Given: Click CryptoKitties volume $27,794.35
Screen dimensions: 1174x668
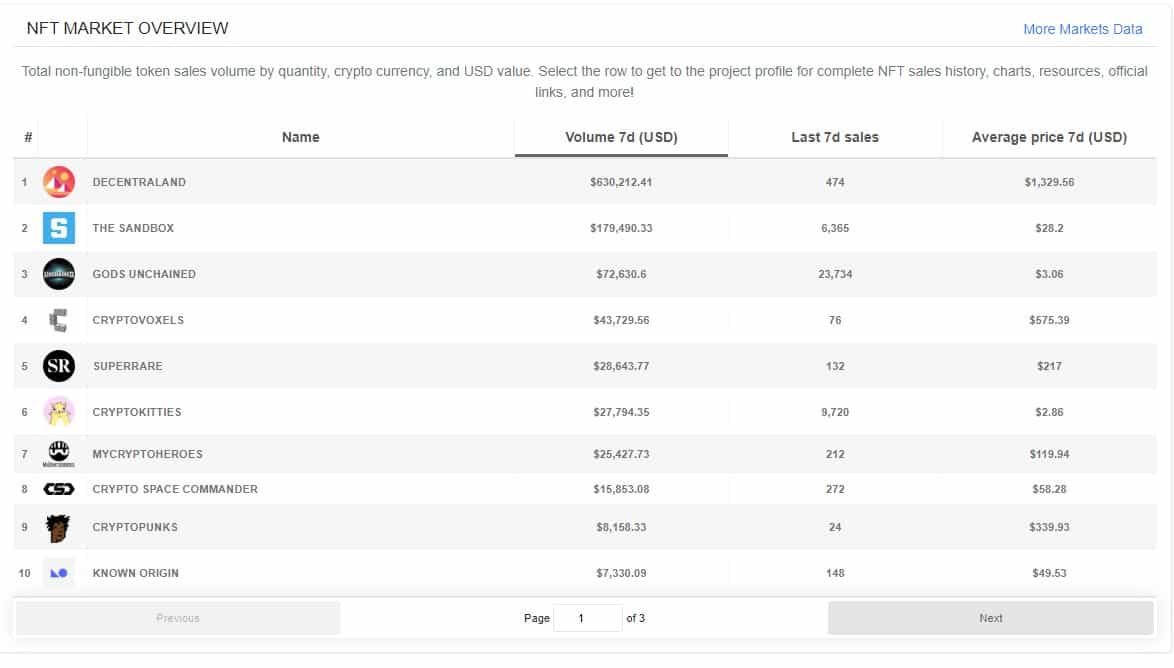Looking at the screenshot, I should [621, 412].
